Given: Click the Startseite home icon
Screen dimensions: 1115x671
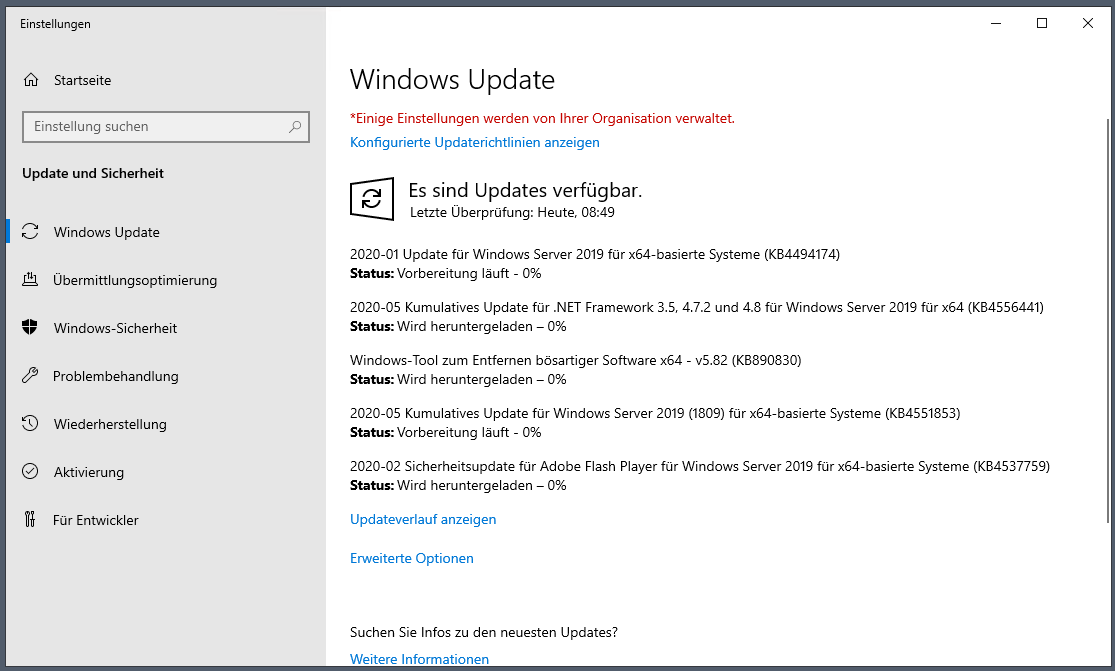Looking at the screenshot, I should (x=31, y=80).
